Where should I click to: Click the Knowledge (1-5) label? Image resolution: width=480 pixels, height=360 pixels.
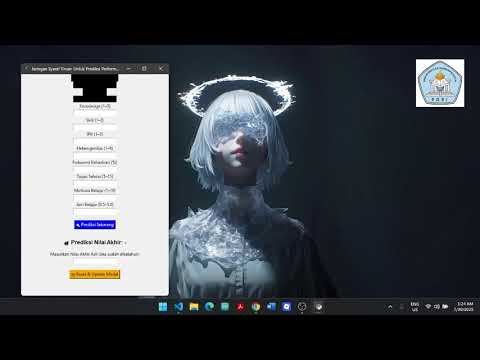click(95, 106)
